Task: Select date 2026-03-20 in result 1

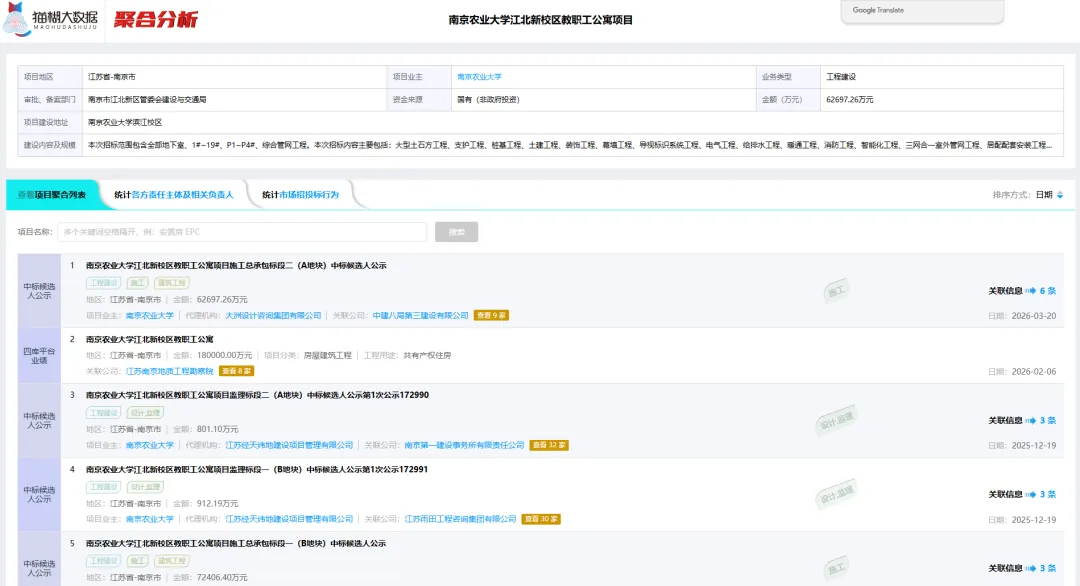Action: [x=1034, y=316]
